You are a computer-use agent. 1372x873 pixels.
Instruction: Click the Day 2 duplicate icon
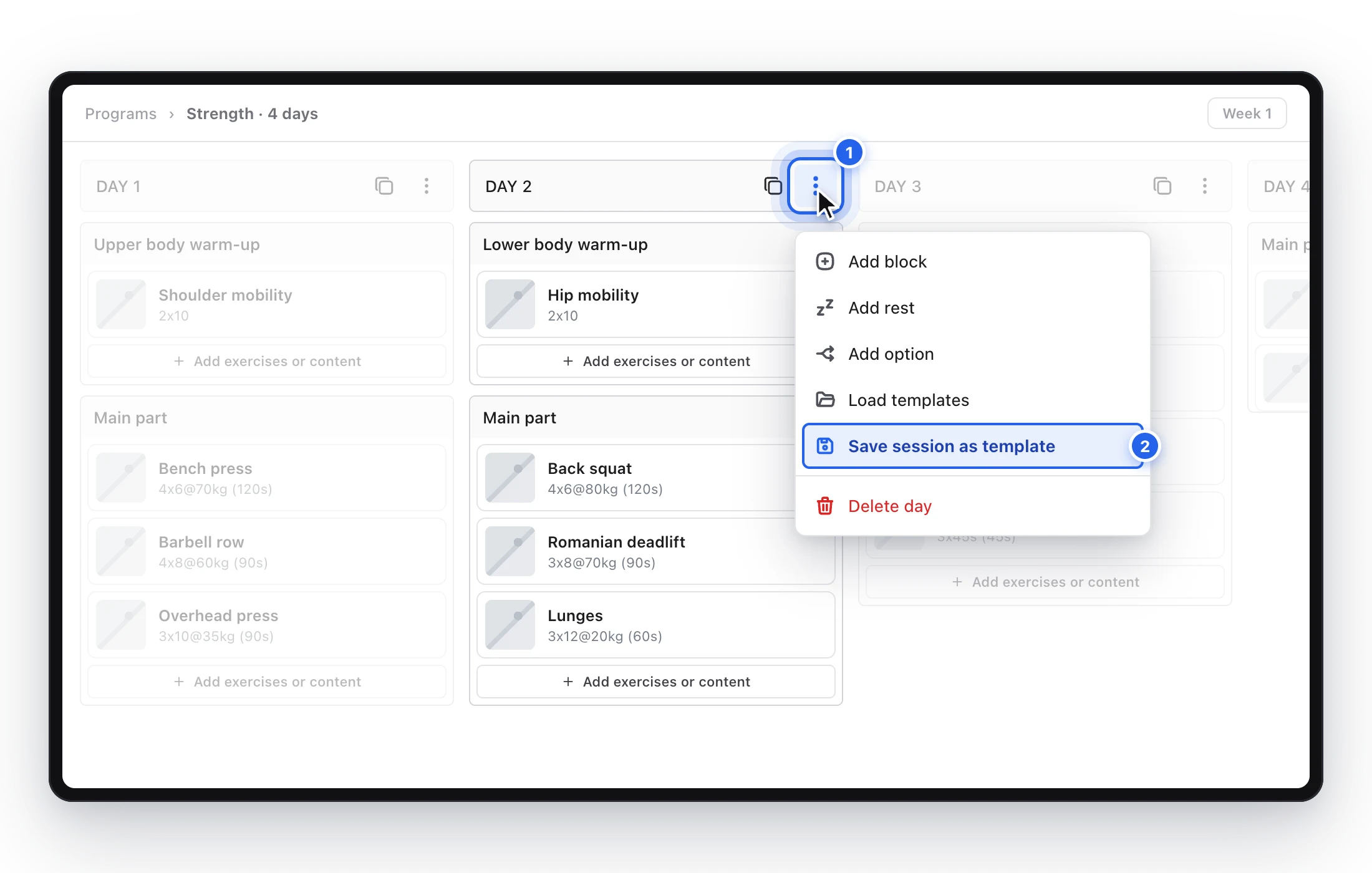pyautogui.click(x=773, y=186)
